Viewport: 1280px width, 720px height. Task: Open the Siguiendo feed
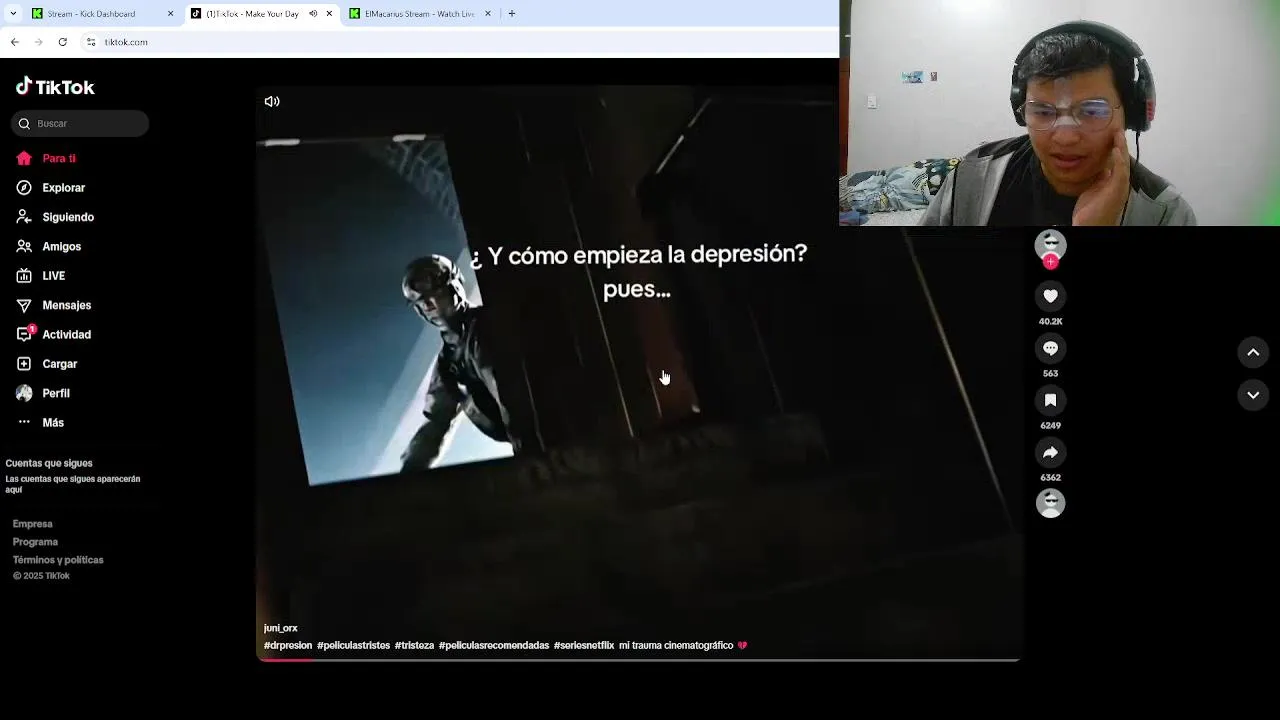(55, 217)
